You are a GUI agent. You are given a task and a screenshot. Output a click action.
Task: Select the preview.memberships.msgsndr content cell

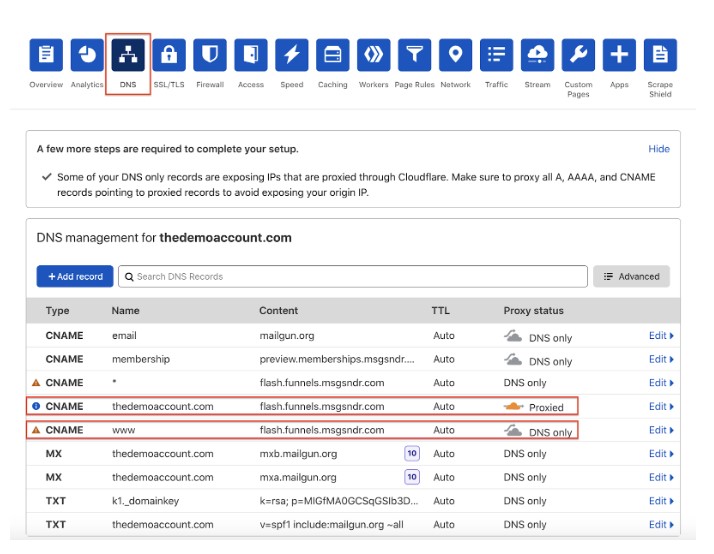[337, 359]
